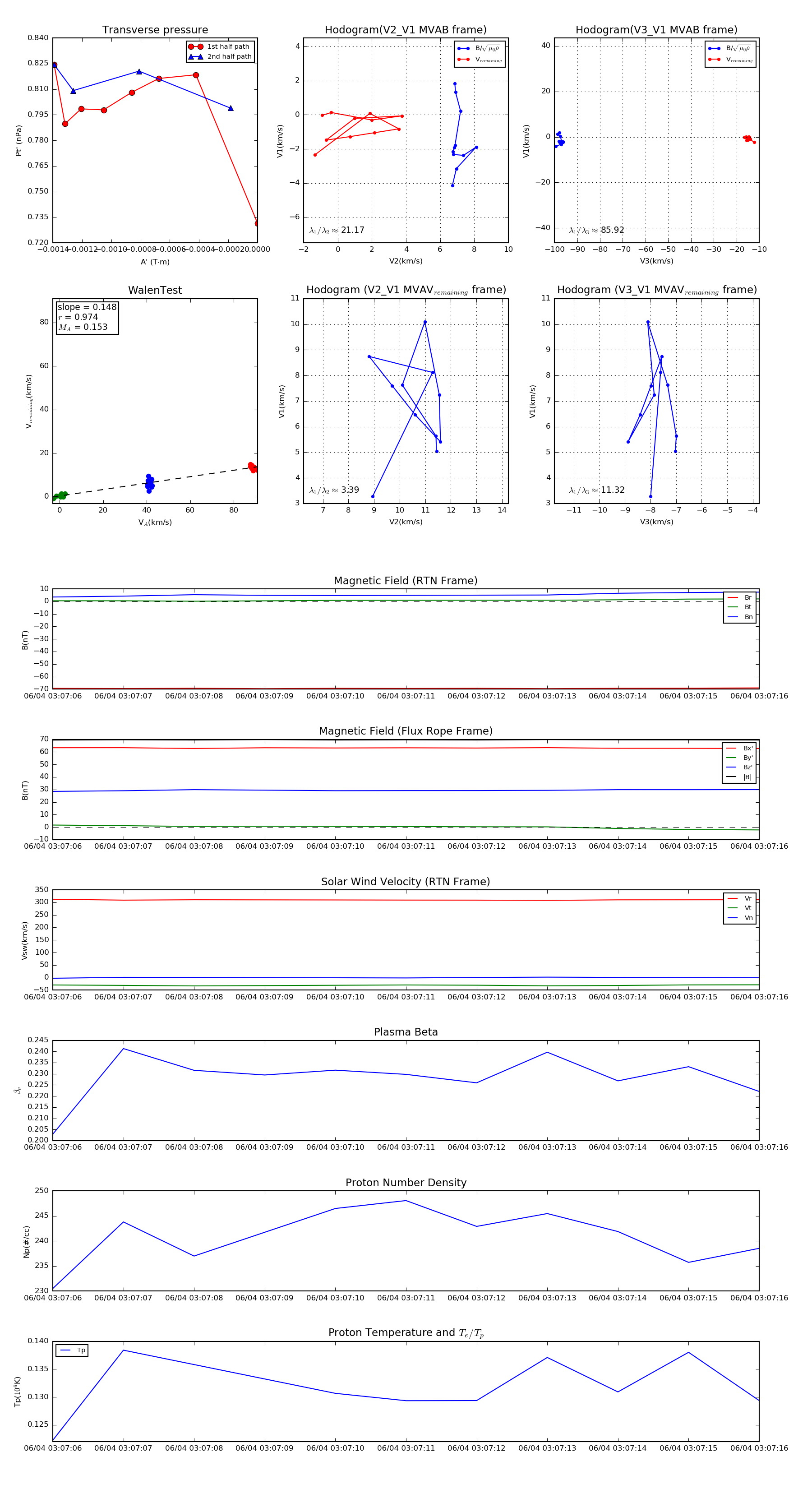Screen dimensions: 812x1489
Task: Select the '2nd half path' legend entry
Action: pyautogui.click(x=220, y=57)
